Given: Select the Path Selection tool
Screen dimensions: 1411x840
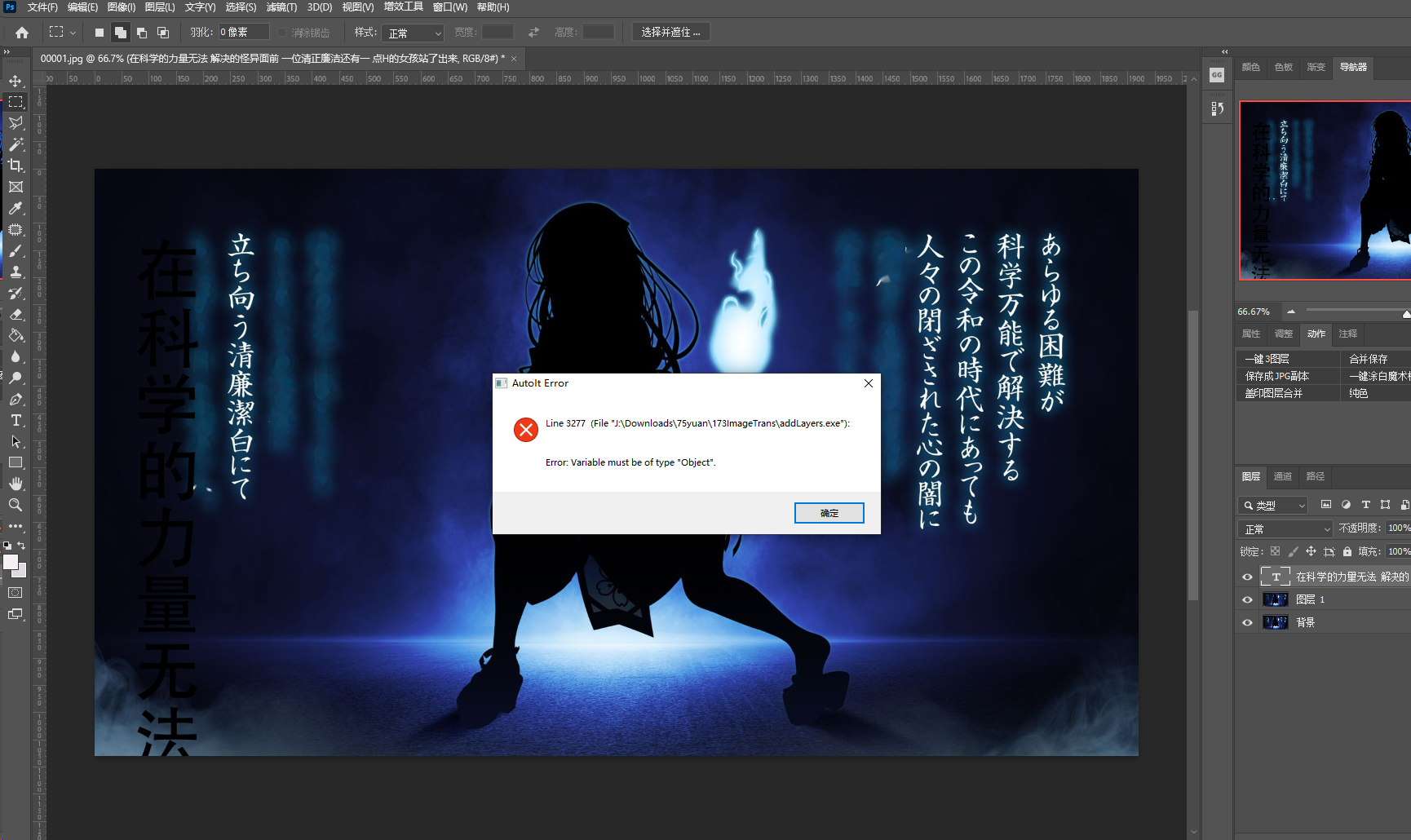Looking at the screenshot, I should (15, 441).
